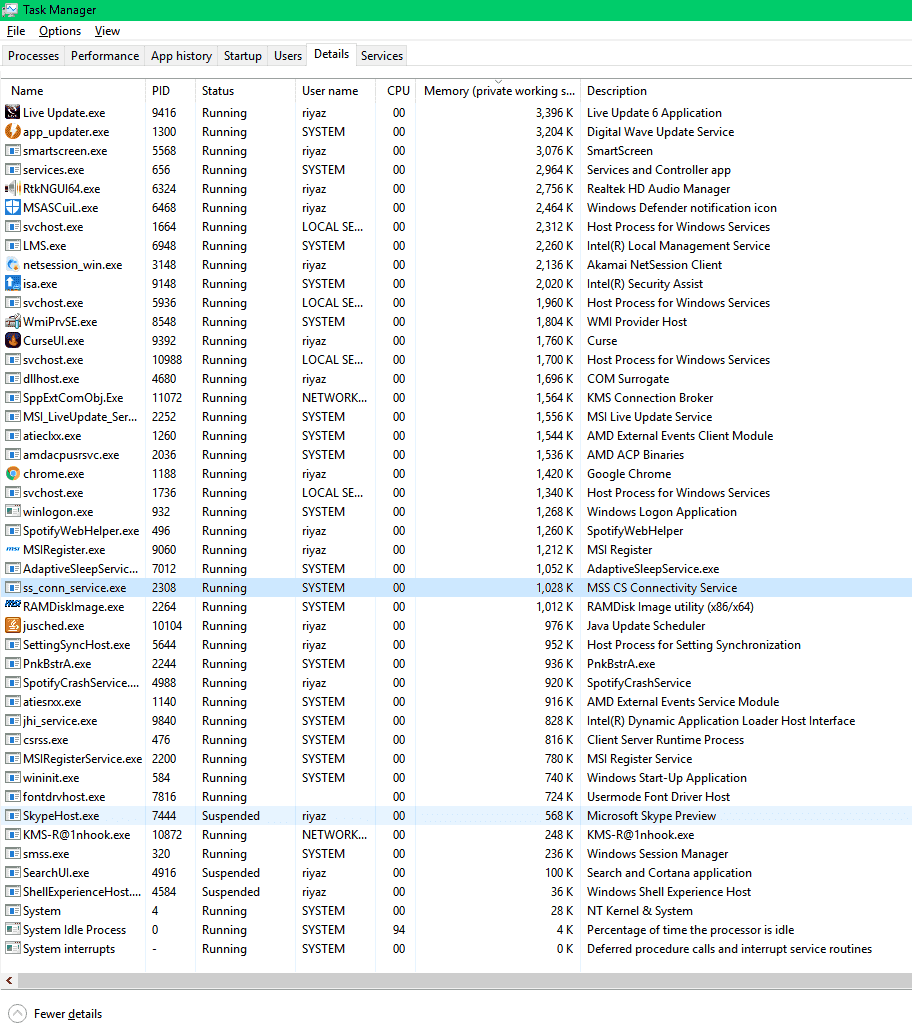
Task: Click the SkypeHost.exe icon
Action: coord(13,815)
